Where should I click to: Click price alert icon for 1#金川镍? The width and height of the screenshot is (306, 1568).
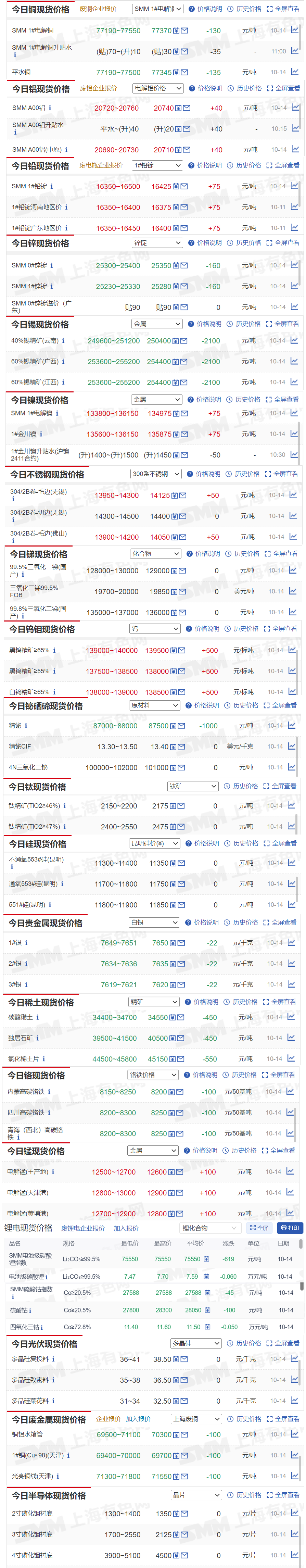click(x=176, y=434)
